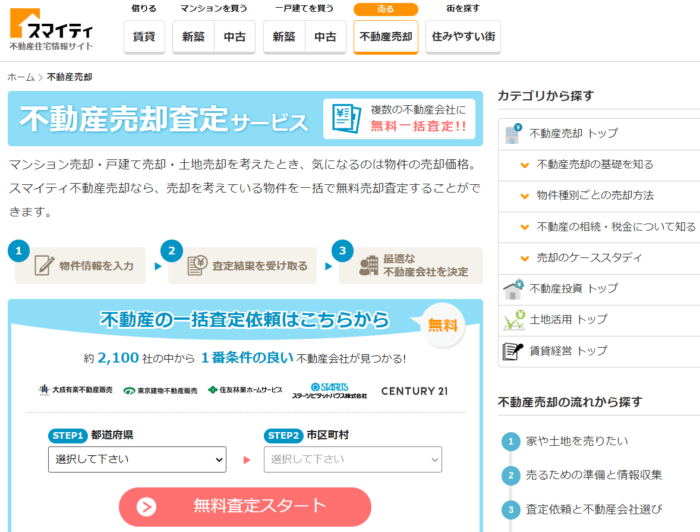The height and width of the screenshot is (532, 700).
Task: Open マンション 新築 tab
Action: (x=193, y=37)
